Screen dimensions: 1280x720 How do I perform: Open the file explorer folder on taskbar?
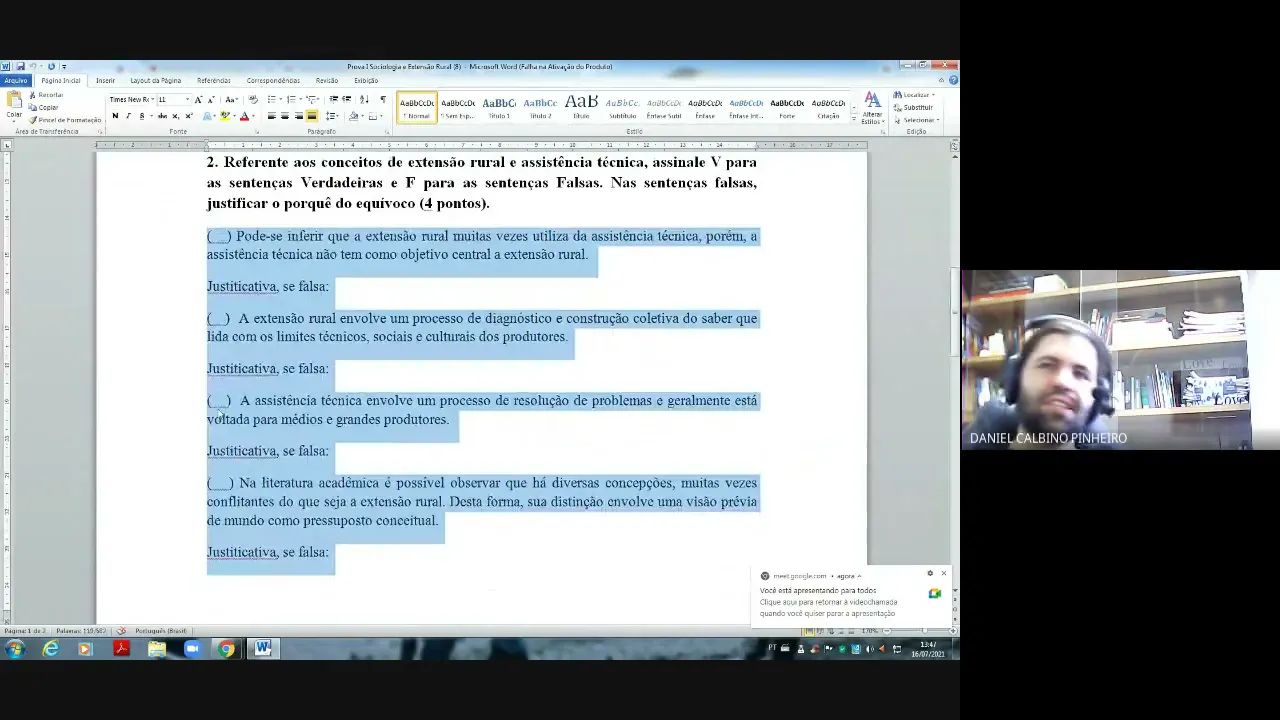[x=157, y=649]
